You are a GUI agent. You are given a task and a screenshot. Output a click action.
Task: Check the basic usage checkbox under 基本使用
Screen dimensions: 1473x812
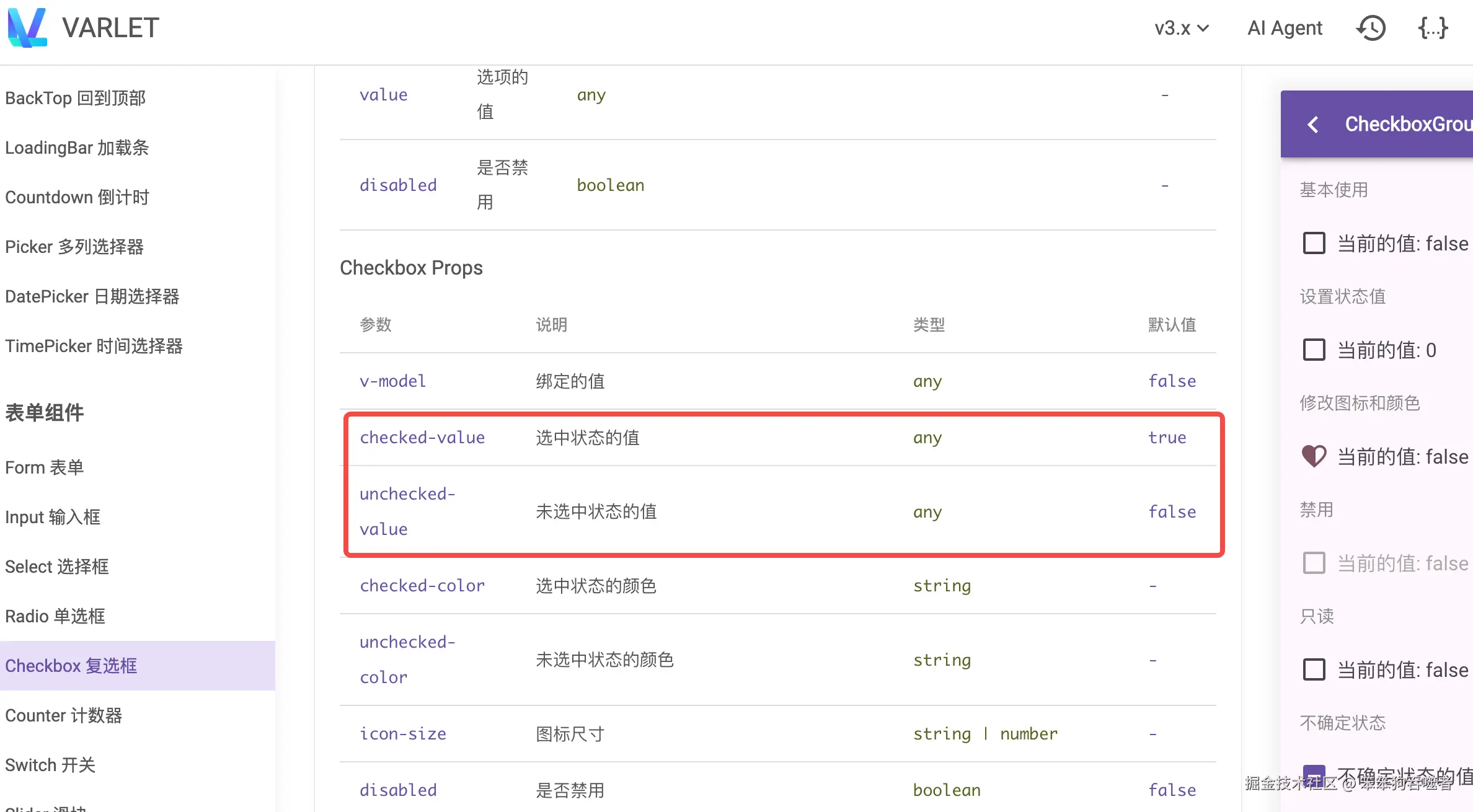[1314, 243]
